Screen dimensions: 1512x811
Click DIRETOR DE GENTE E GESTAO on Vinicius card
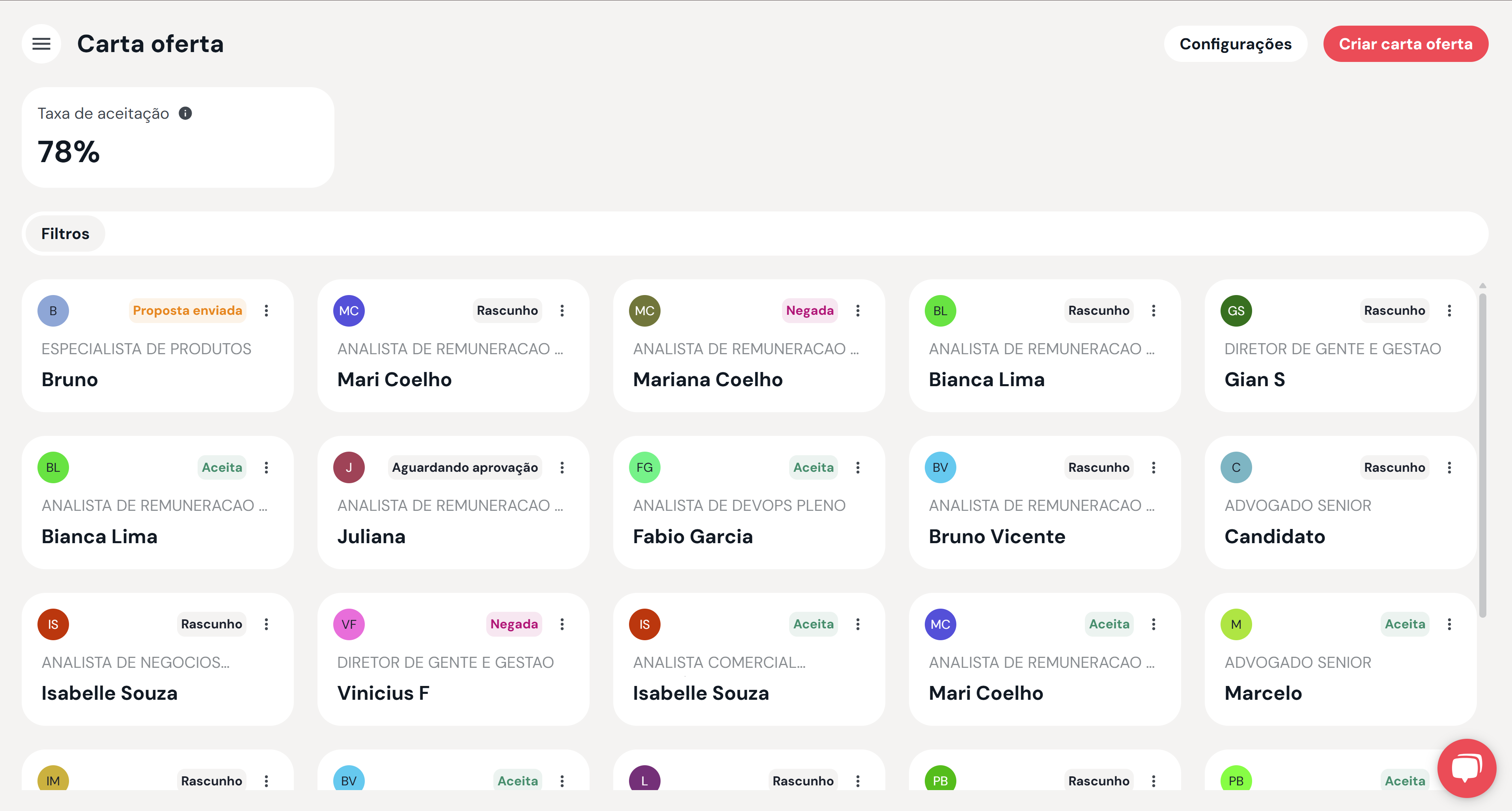446,662
